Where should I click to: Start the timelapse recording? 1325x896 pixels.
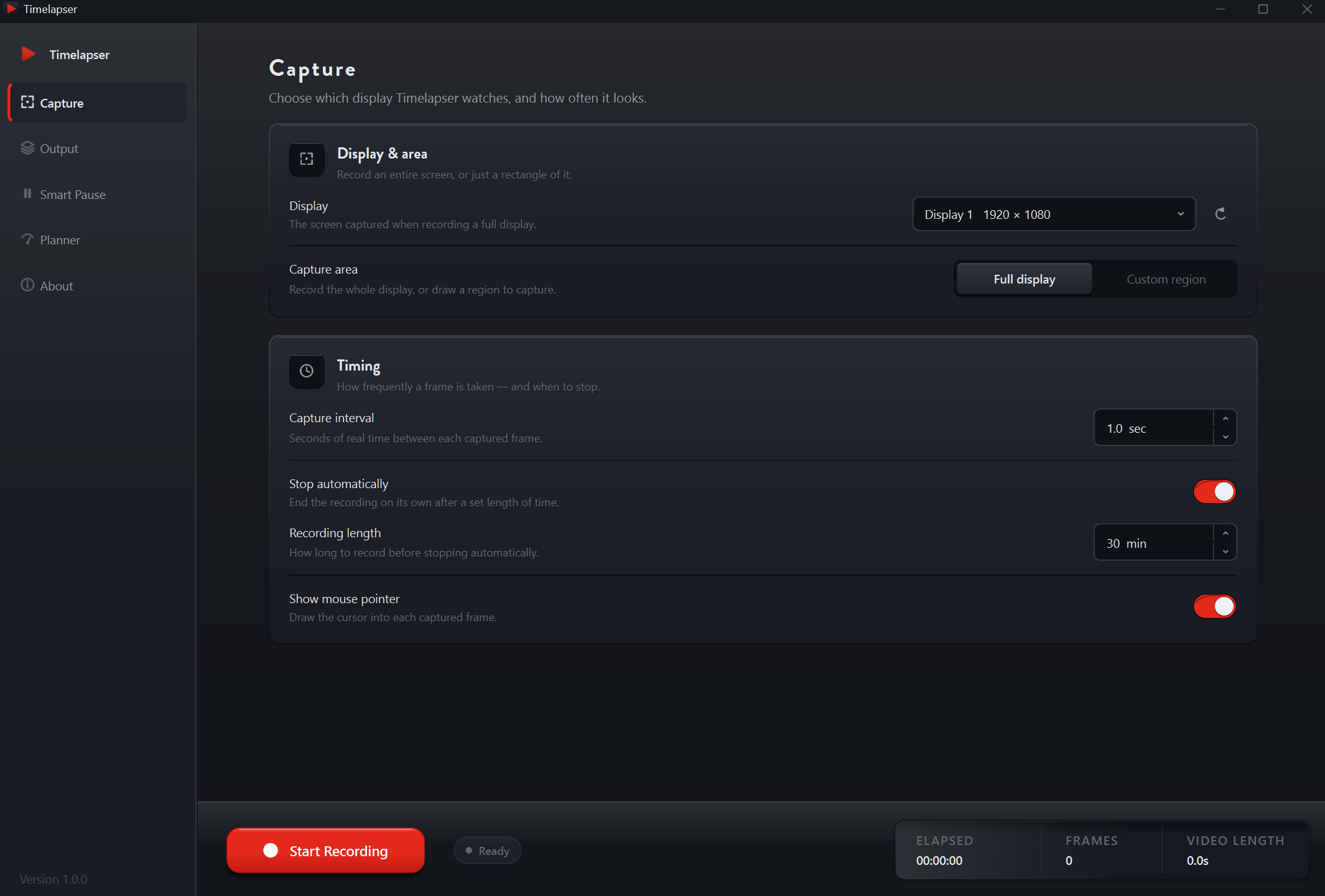pyautogui.click(x=325, y=851)
